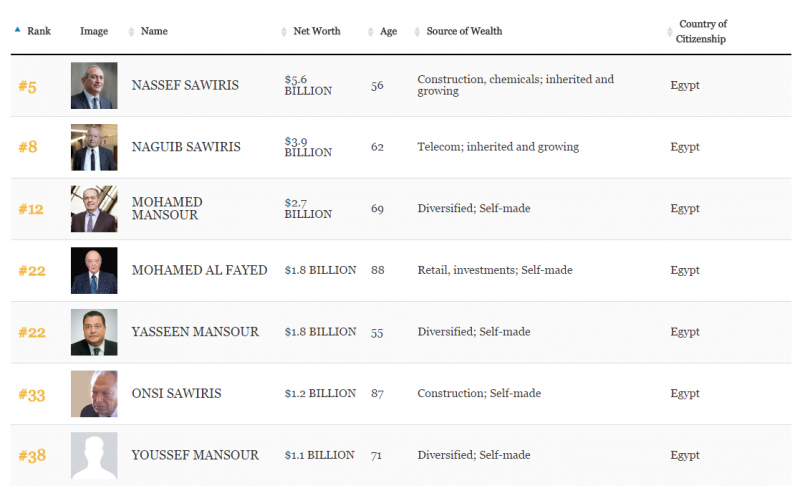
Task: Select Yasseen Mansour's photo
Action: point(94,332)
